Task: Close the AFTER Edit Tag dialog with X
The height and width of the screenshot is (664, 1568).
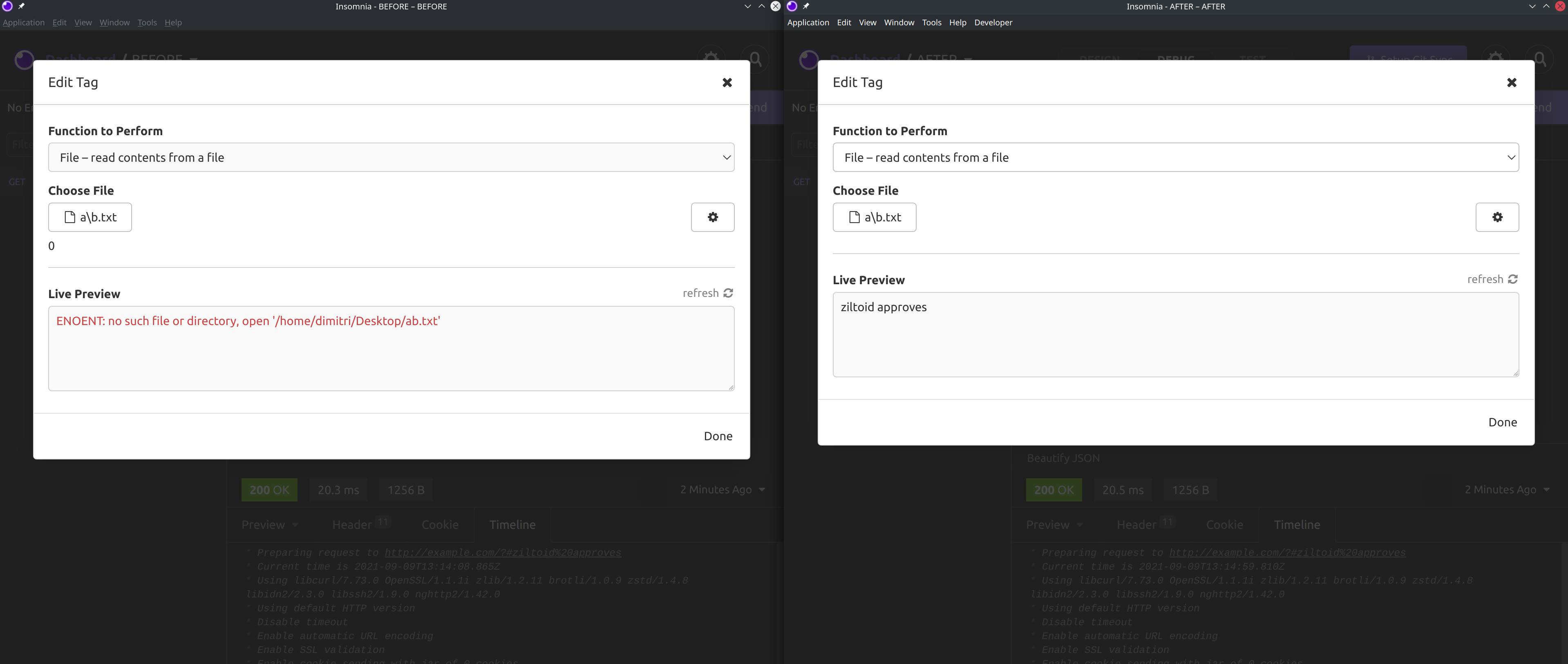Action: point(1511,83)
